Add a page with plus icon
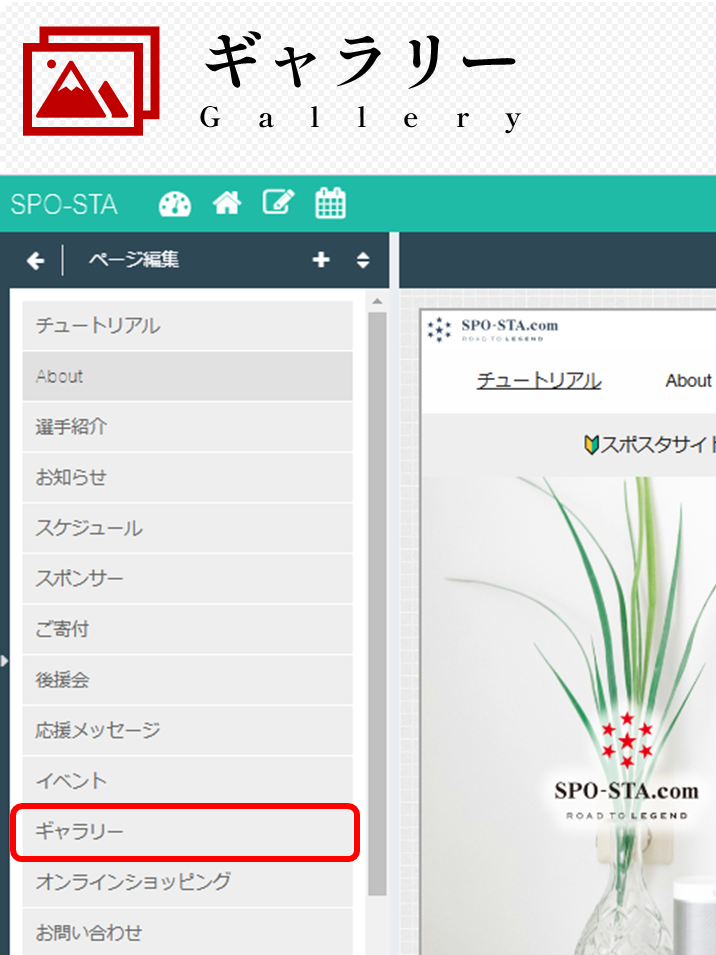716x955 pixels. [321, 260]
